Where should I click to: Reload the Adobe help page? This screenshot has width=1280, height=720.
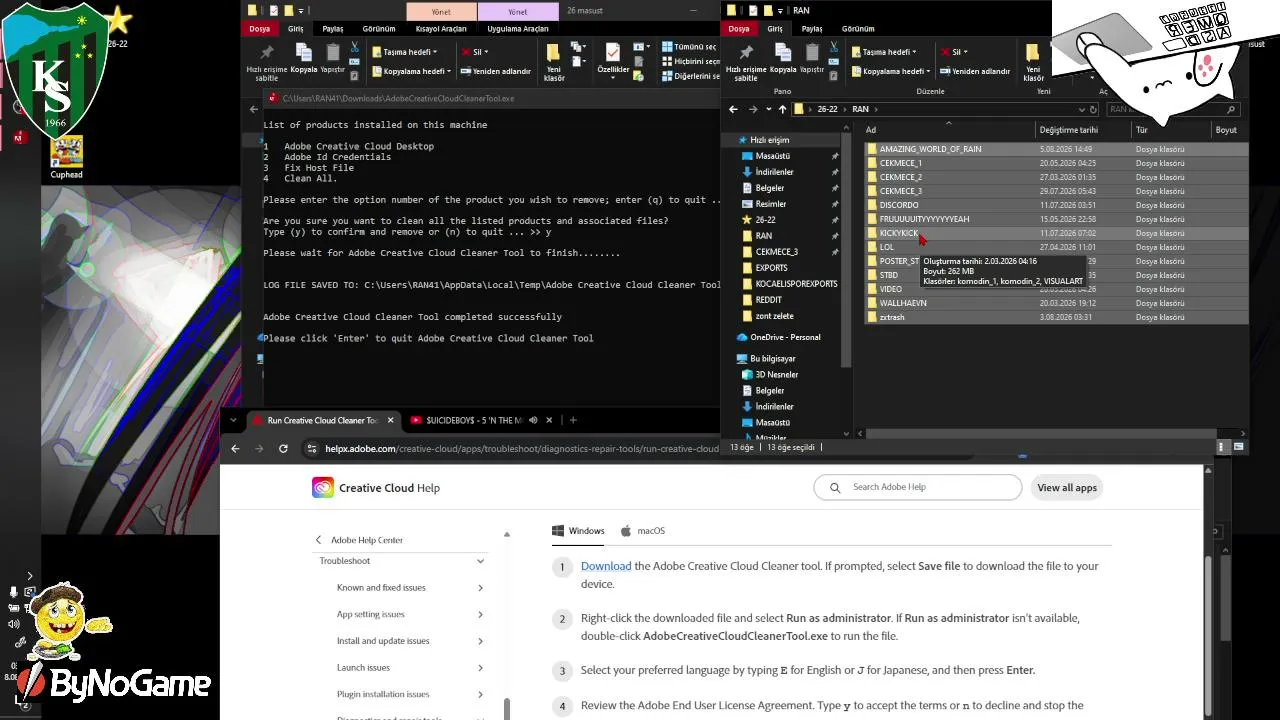click(x=283, y=448)
